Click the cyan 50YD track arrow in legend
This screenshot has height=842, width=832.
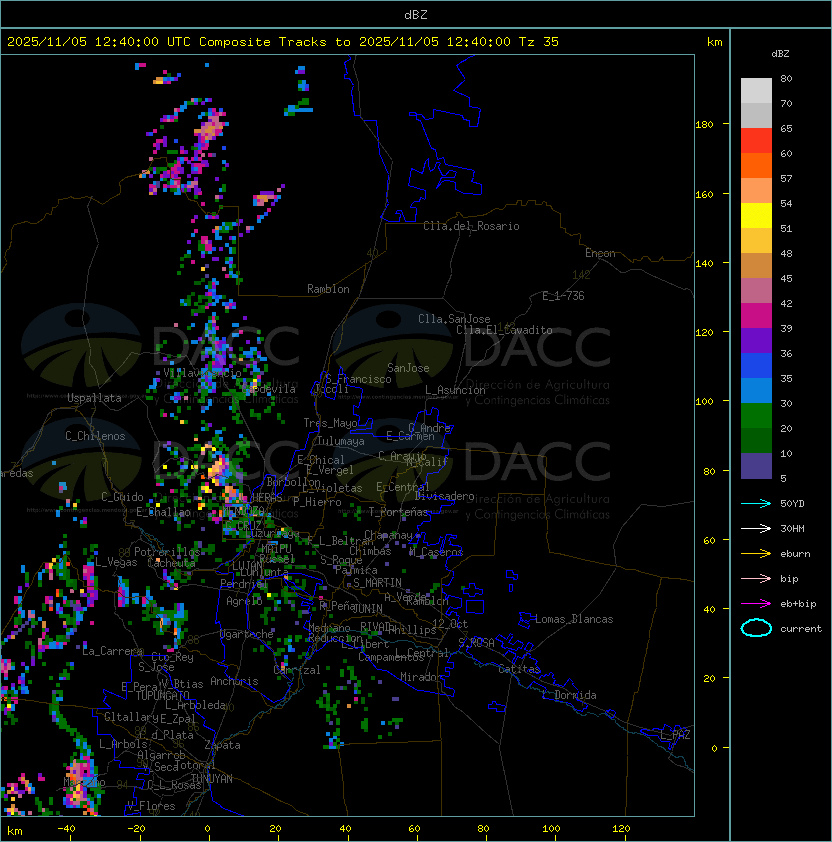[x=756, y=503]
